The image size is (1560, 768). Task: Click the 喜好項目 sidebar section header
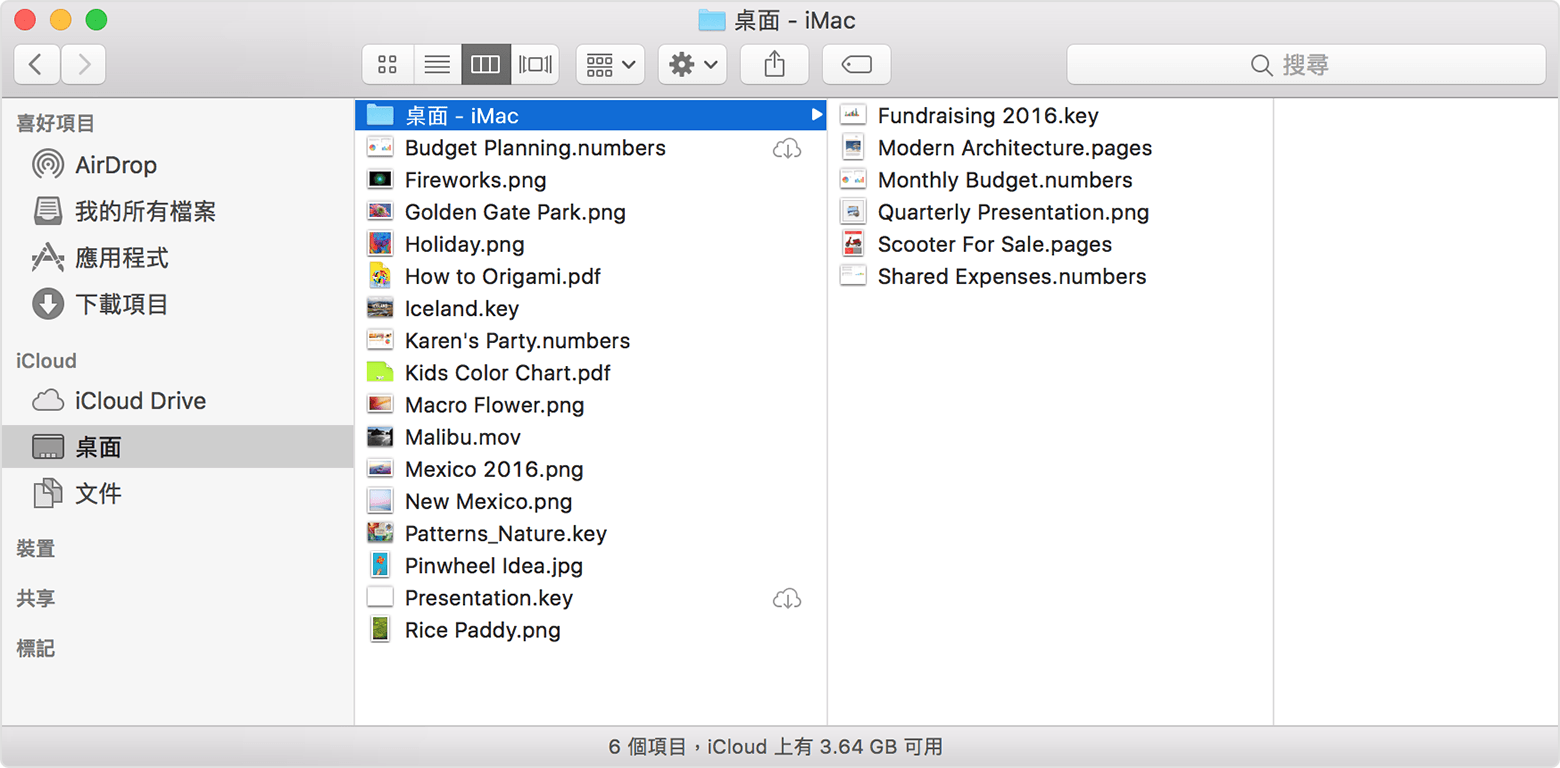pyautogui.click(x=56, y=123)
